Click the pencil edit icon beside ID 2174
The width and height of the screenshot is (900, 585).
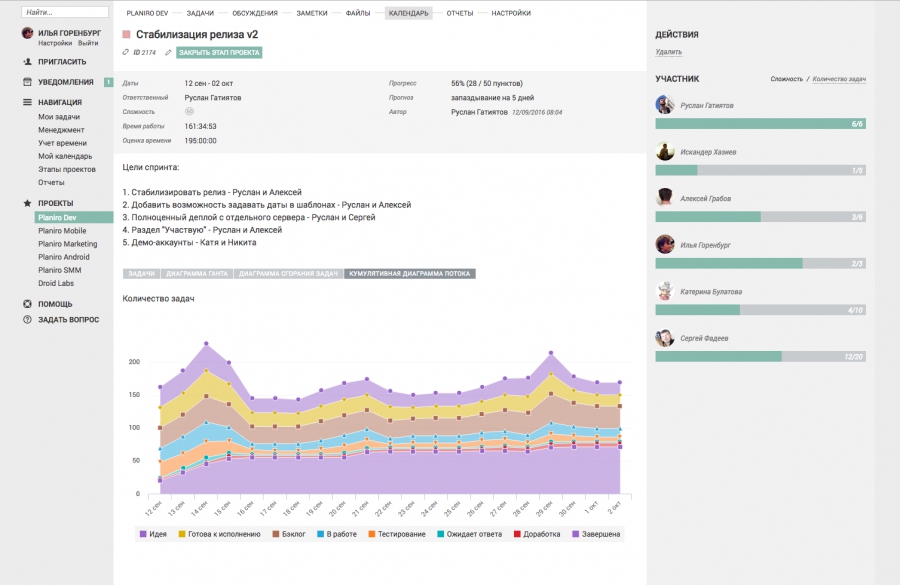coord(168,52)
